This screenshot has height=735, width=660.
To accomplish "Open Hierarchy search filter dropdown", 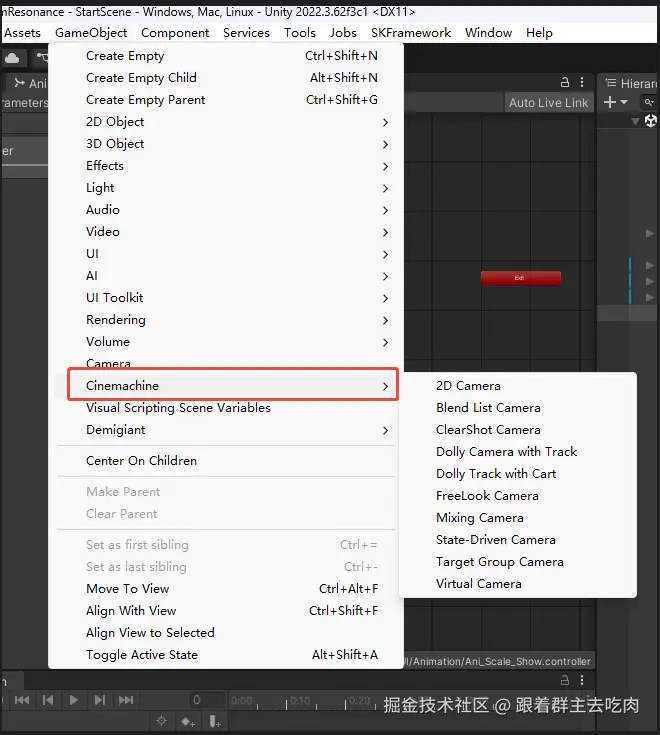I will pyautogui.click(x=649, y=102).
